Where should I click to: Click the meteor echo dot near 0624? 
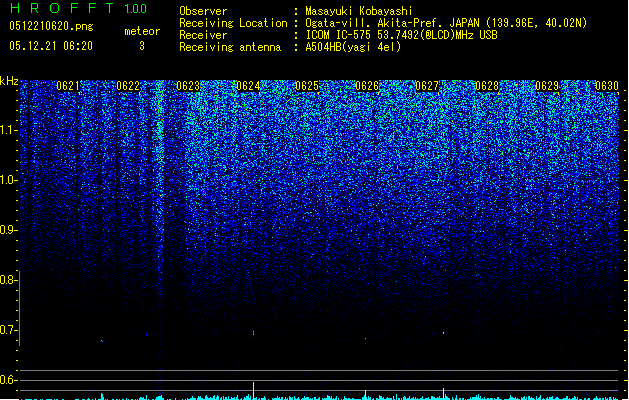tap(253, 333)
